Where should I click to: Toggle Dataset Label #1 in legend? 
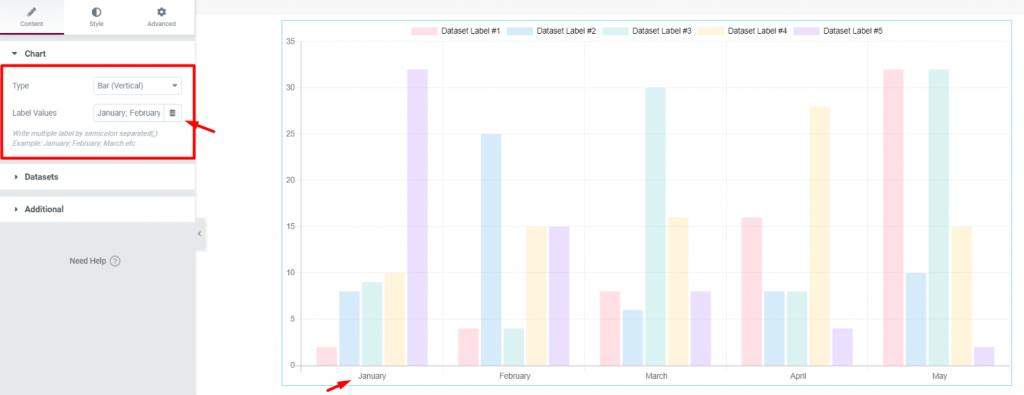[456, 31]
